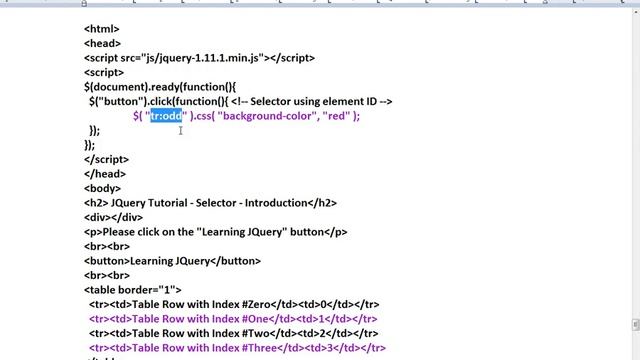Click the h2 "JQuery Tutorial - Selector - Introduction" line
The image size is (640, 360).
pyautogui.click(x=211, y=203)
